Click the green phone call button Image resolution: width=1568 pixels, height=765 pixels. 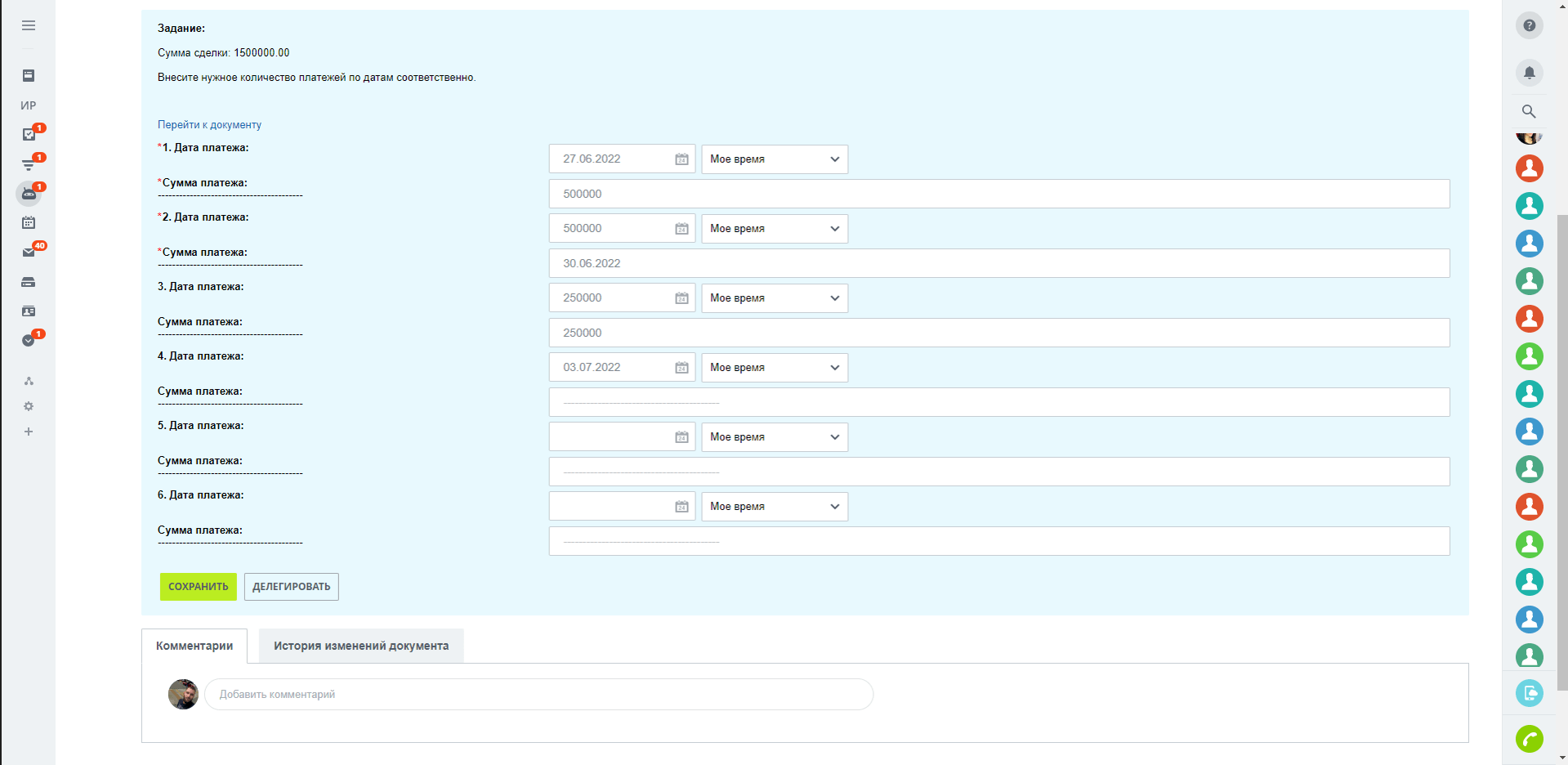[x=1529, y=739]
